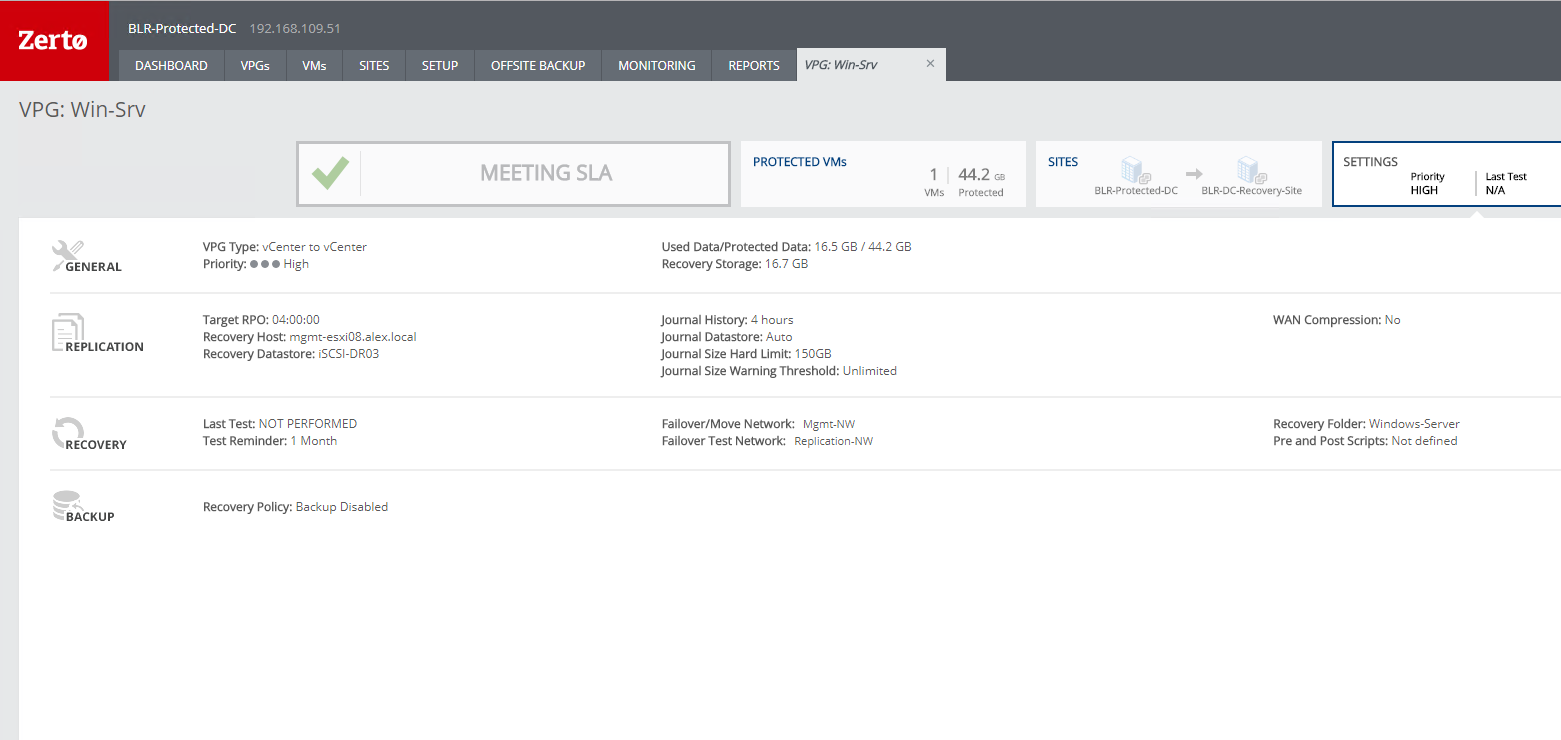Image resolution: width=1561 pixels, height=740 pixels.
Task: Select the Offsite Backup tab
Action: coord(538,65)
